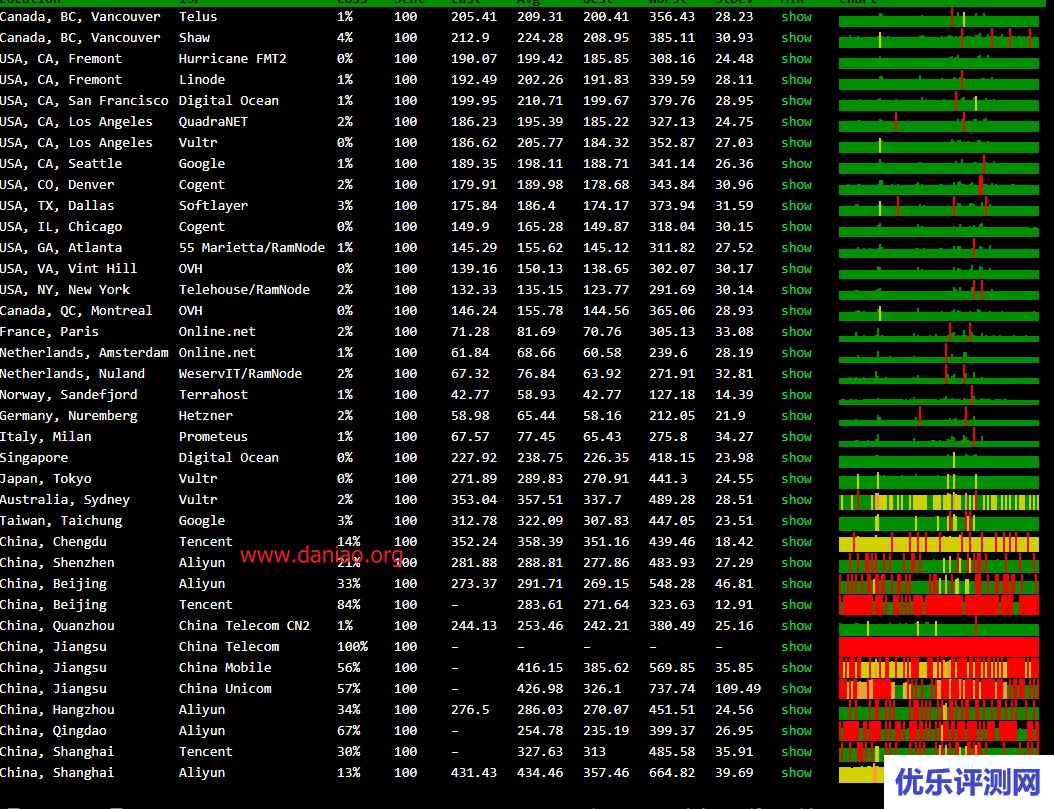Image resolution: width=1054 pixels, height=809 pixels.
Task: Click show for Dallas Softlayer row
Action: (x=797, y=206)
